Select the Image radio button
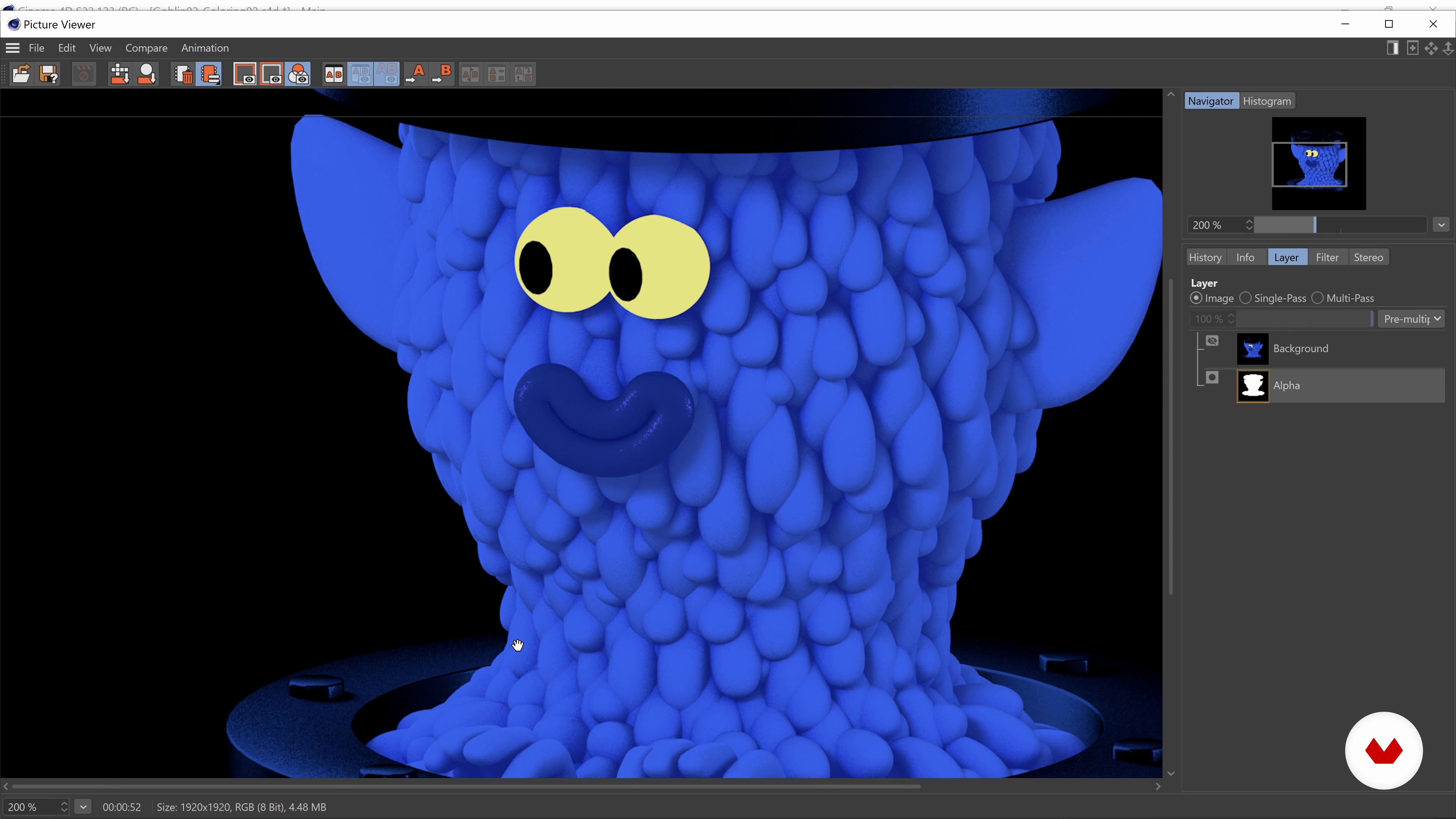 coord(1196,298)
